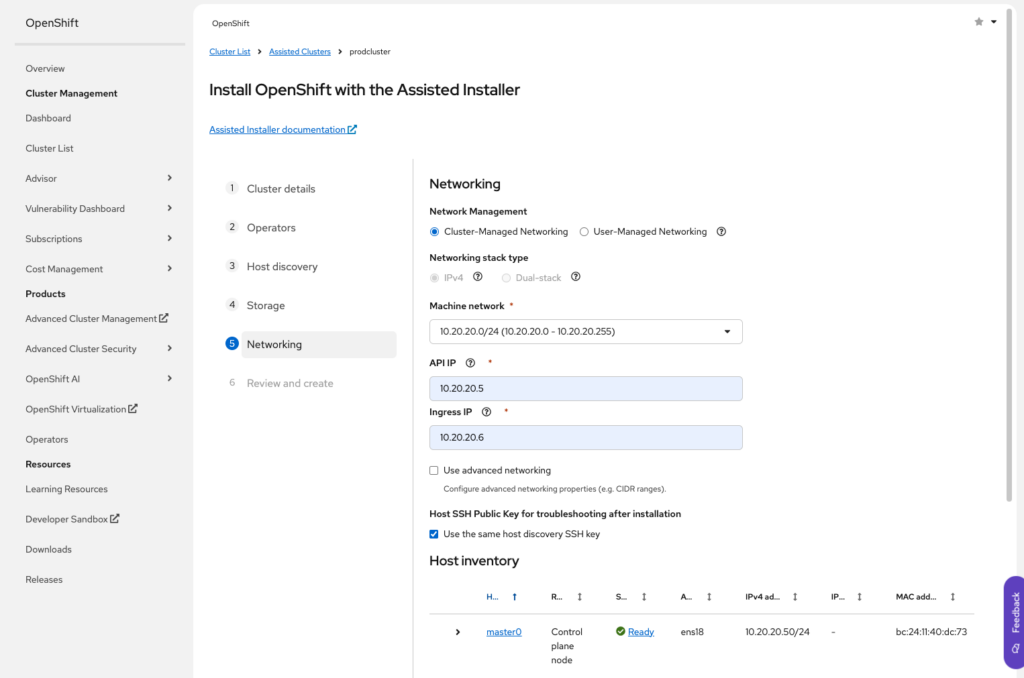Click help icon next to User-Managed Networking
The image size is (1024, 678).
pyautogui.click(x=721, y=232)
